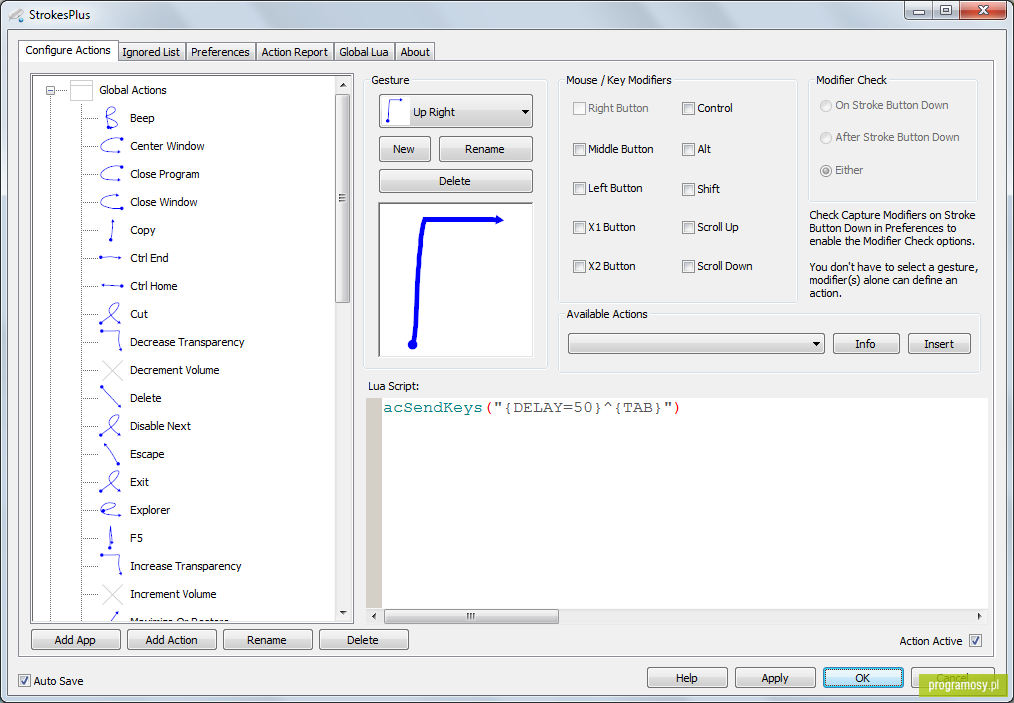Click the Close Program gesture icon
Viewport: 1014px width, 703px height.
(111, 173)
